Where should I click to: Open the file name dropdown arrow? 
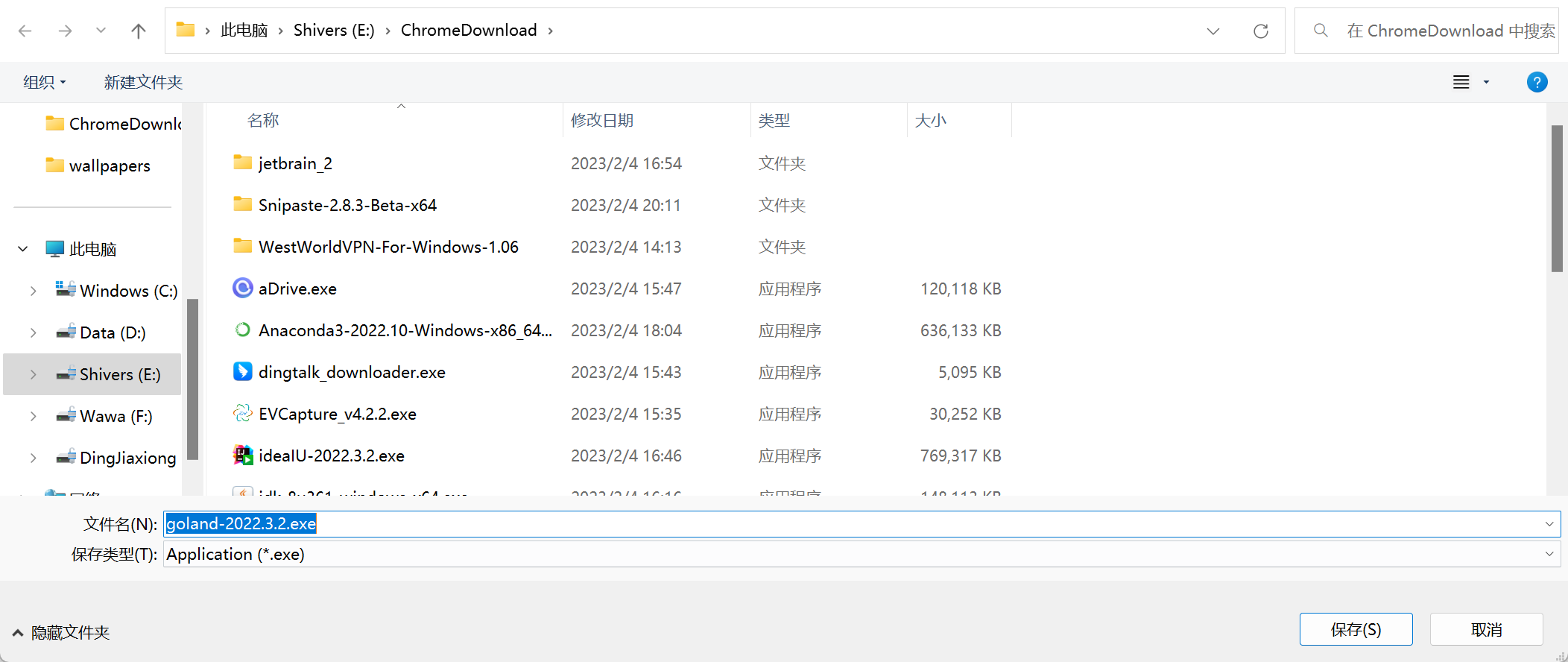tap(1549, 524)
